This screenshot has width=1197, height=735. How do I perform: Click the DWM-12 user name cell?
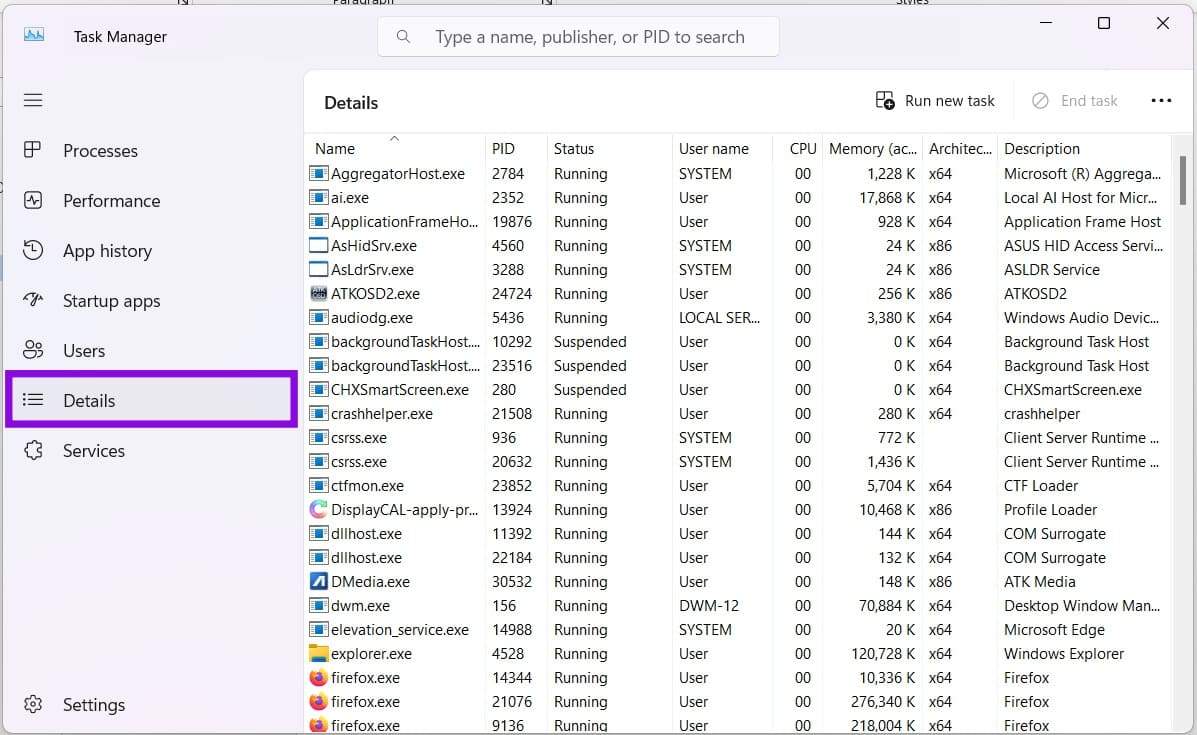point(709,605)
